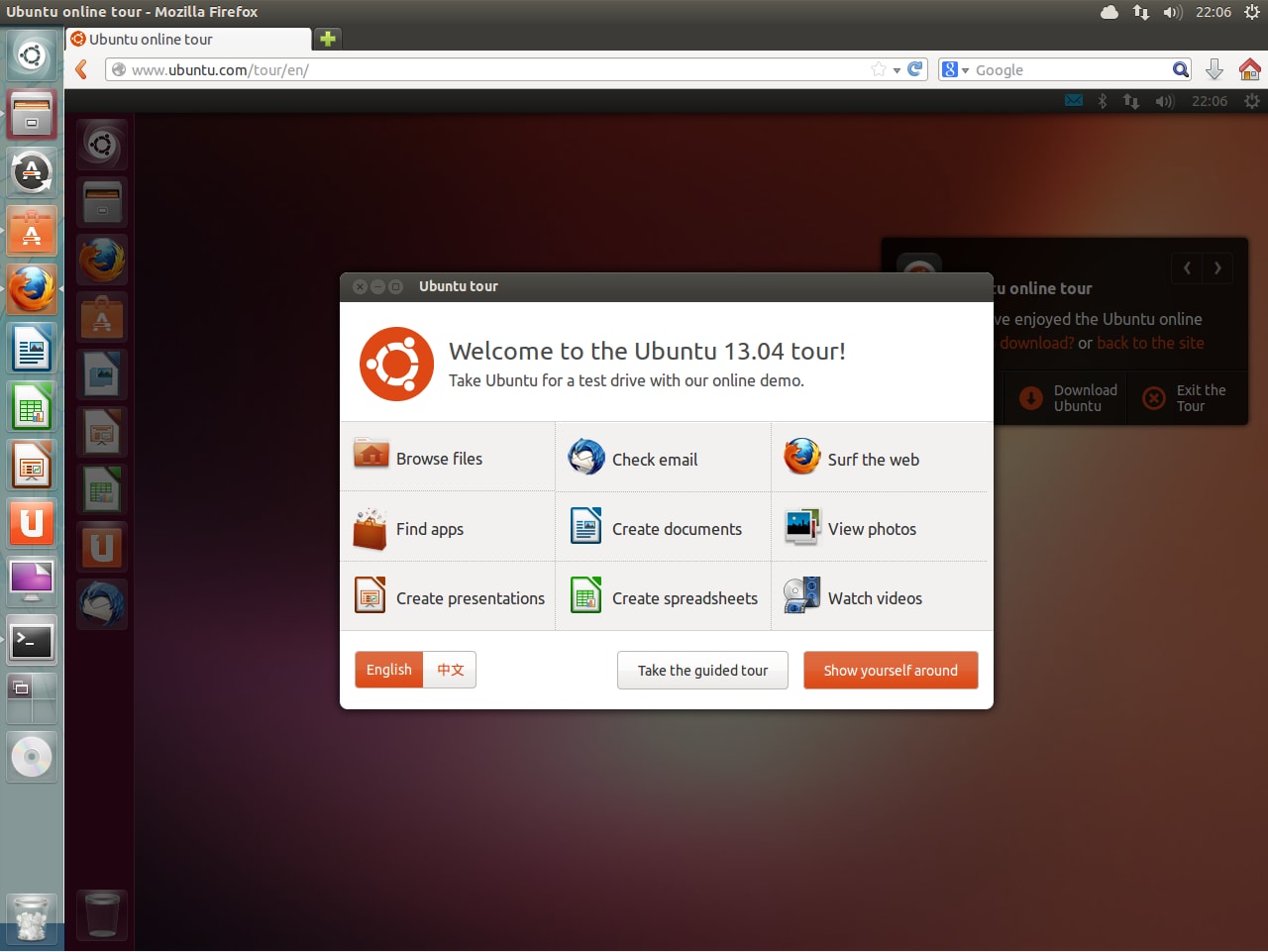Click the search magnifier icon

[1181, 69]
